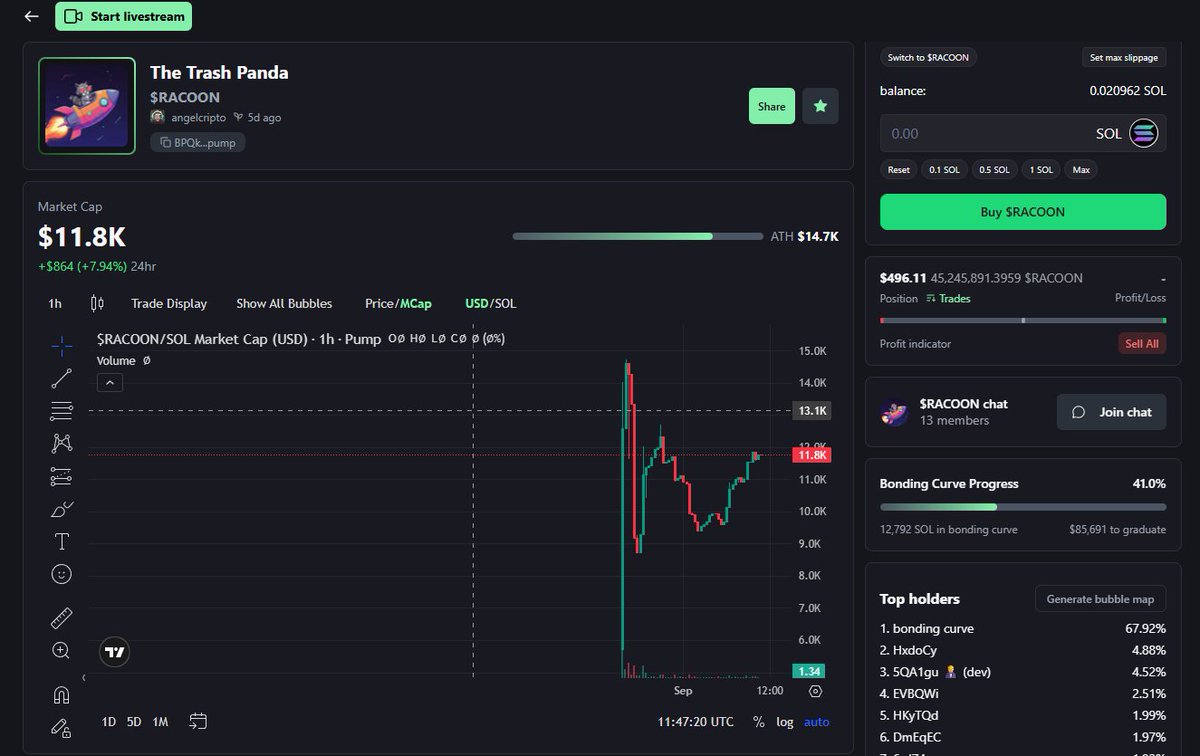The width and height of the screenshot is (1200, 756).
Task: Toggle percent scale on chart
Action: (x=759, y=722)
